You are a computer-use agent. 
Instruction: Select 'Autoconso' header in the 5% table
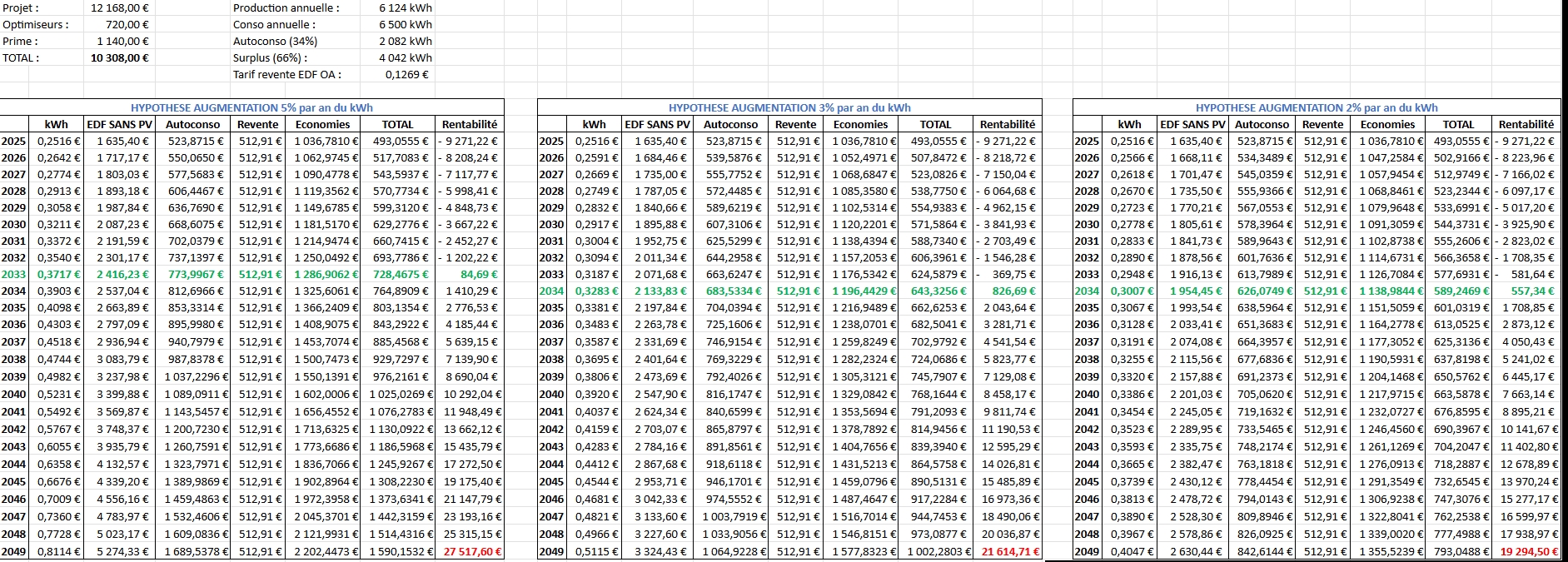click(x=193, y=124)
